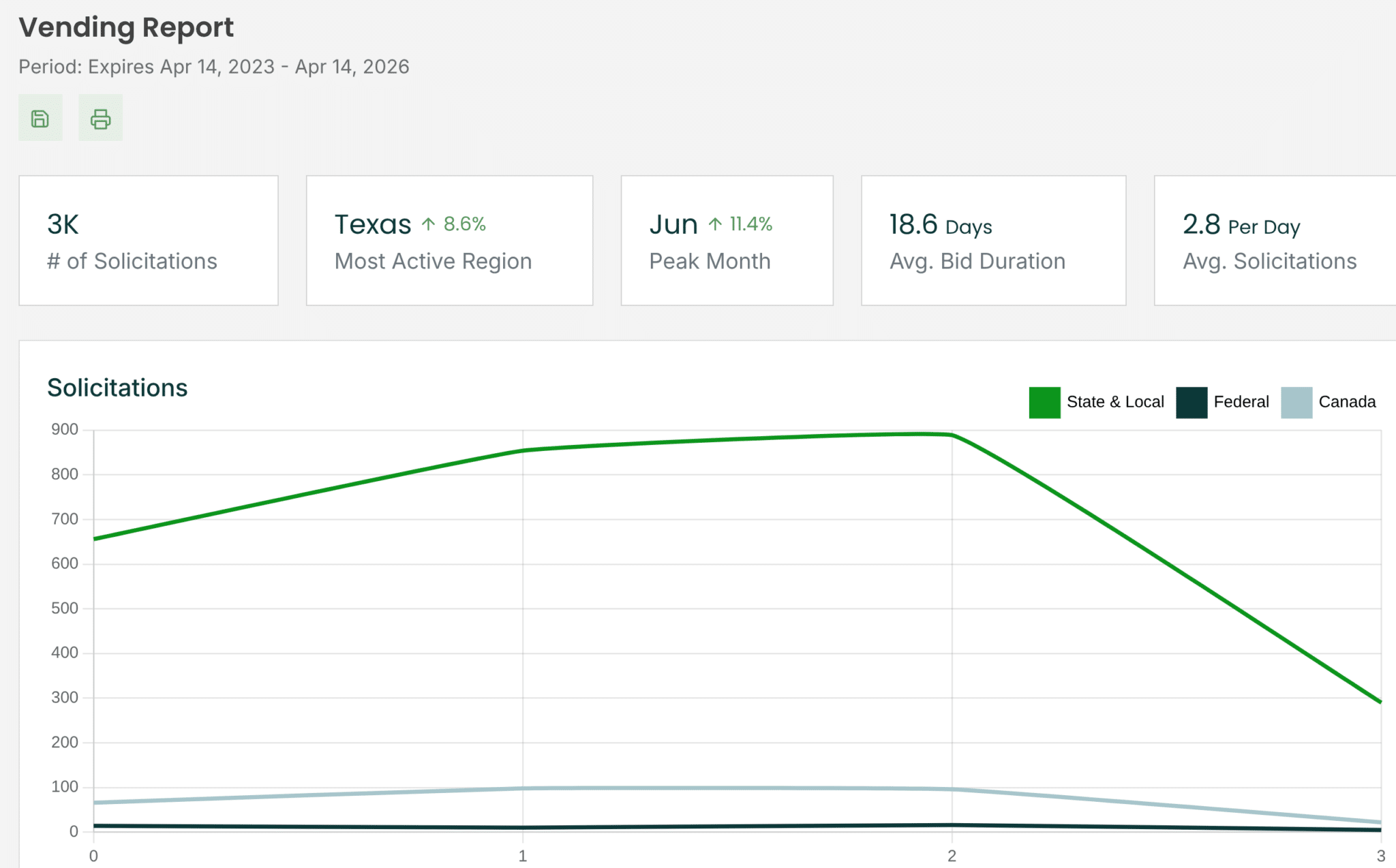Screen dimensions: 1396x868
Task: Click the Vending Report heading
Action: pos(126,27)
